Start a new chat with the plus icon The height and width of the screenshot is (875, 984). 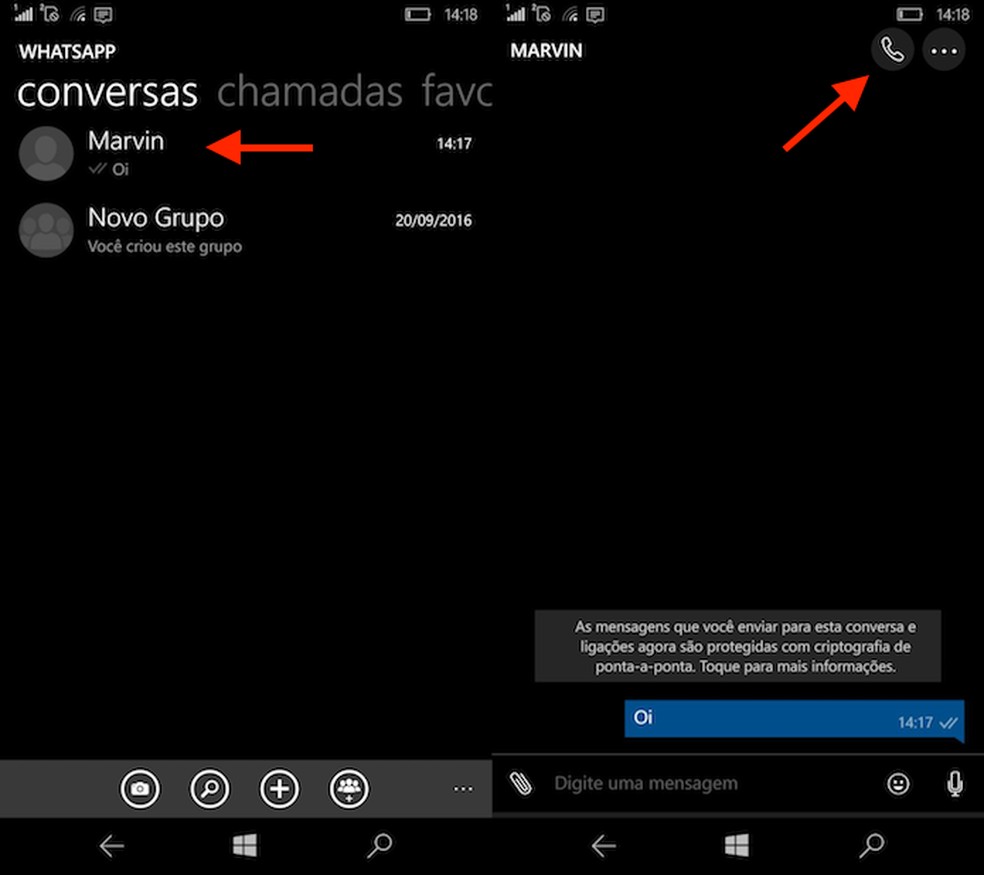click(x=279, y=788)
